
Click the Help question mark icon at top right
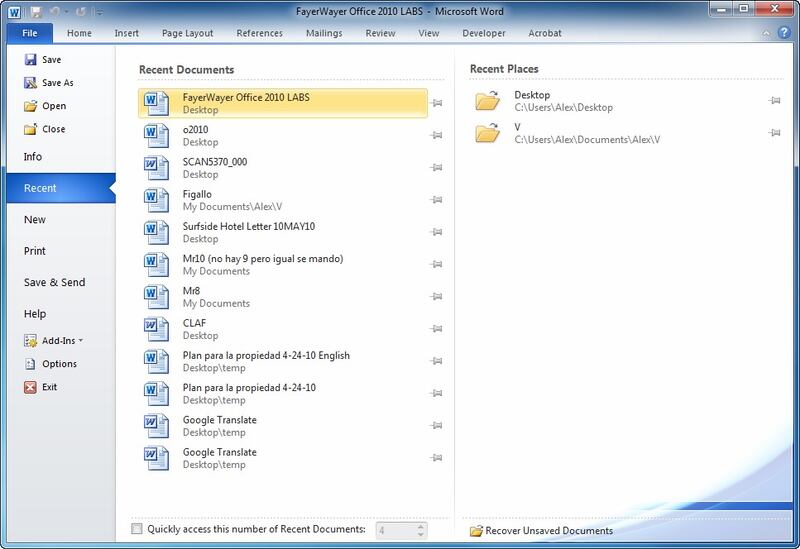pos(786,33)
